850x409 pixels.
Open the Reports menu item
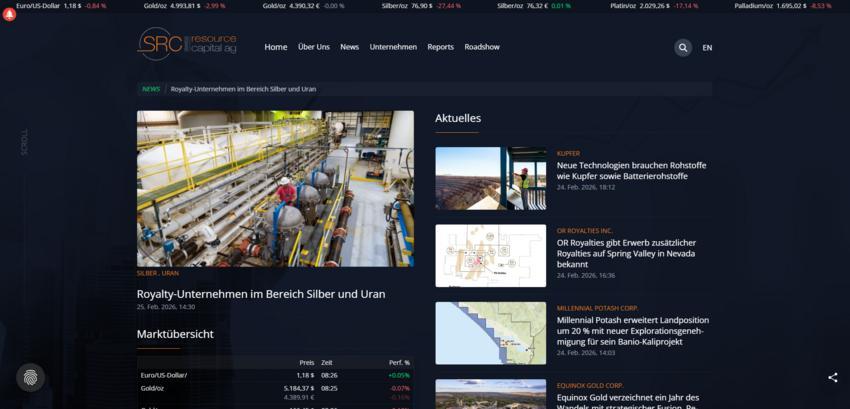[x=441, y=47]
